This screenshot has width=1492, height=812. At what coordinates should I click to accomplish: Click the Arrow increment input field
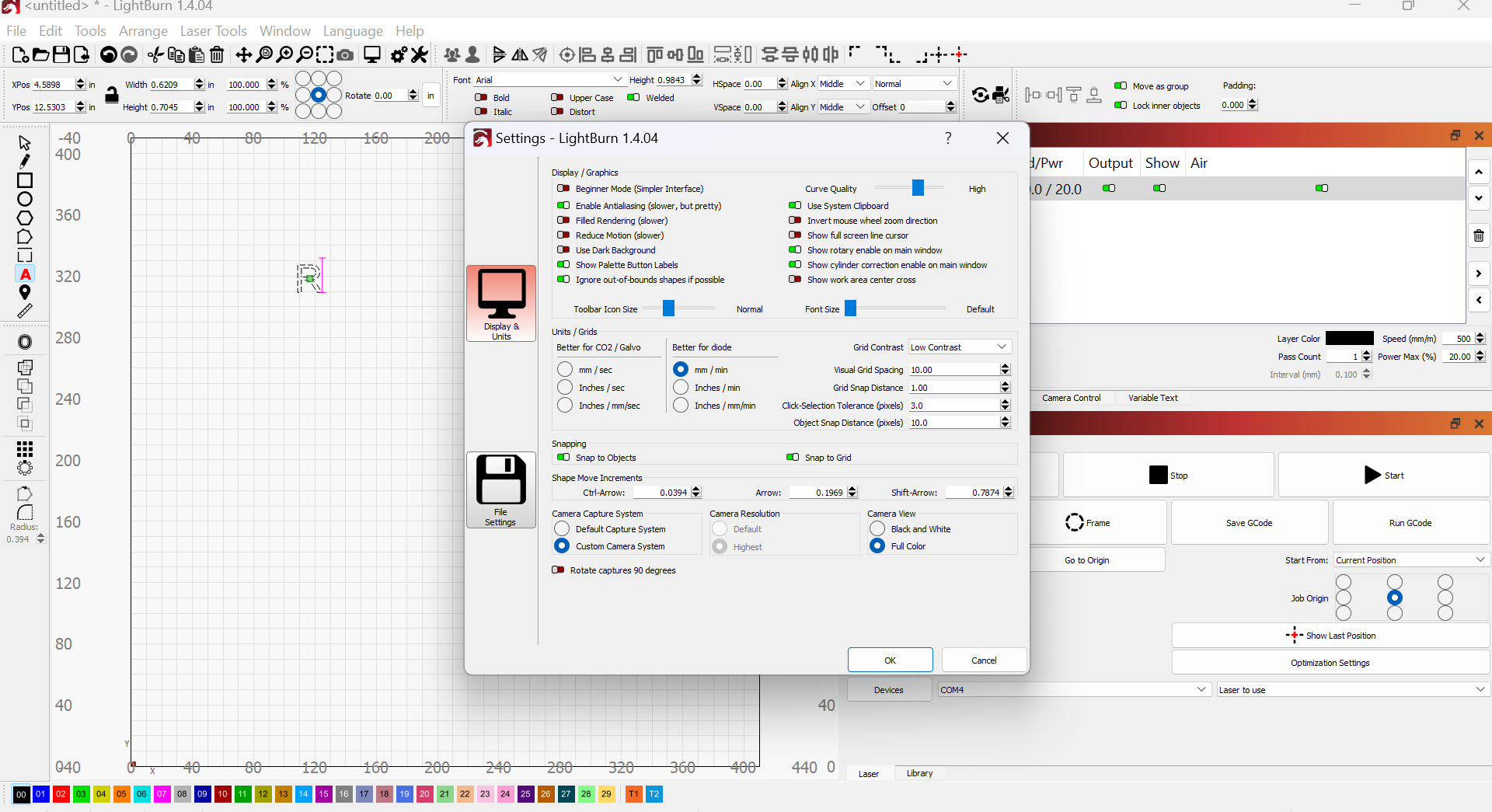(x=818, y=493)
